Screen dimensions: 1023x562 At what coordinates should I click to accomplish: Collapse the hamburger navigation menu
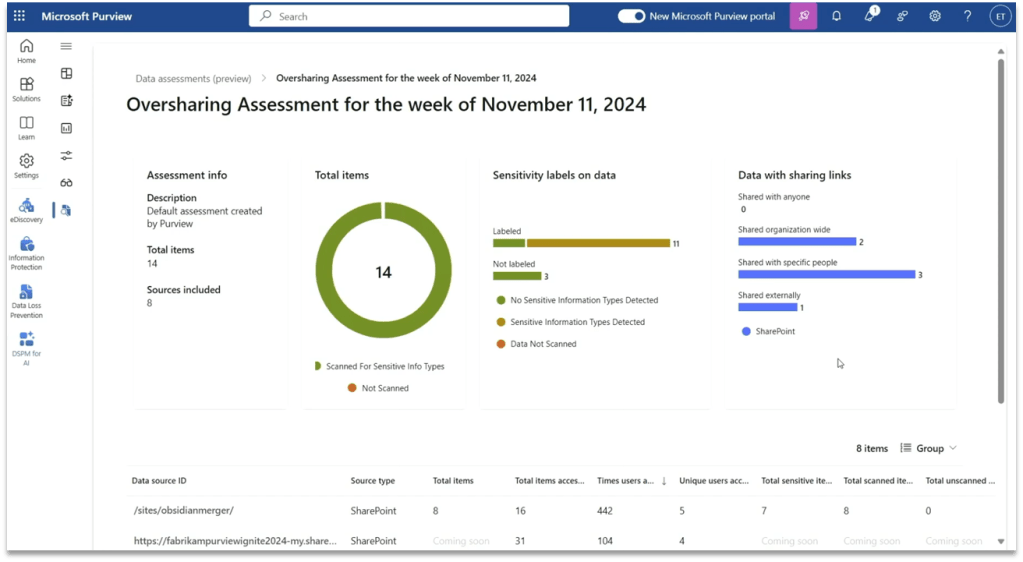point(66,46)
